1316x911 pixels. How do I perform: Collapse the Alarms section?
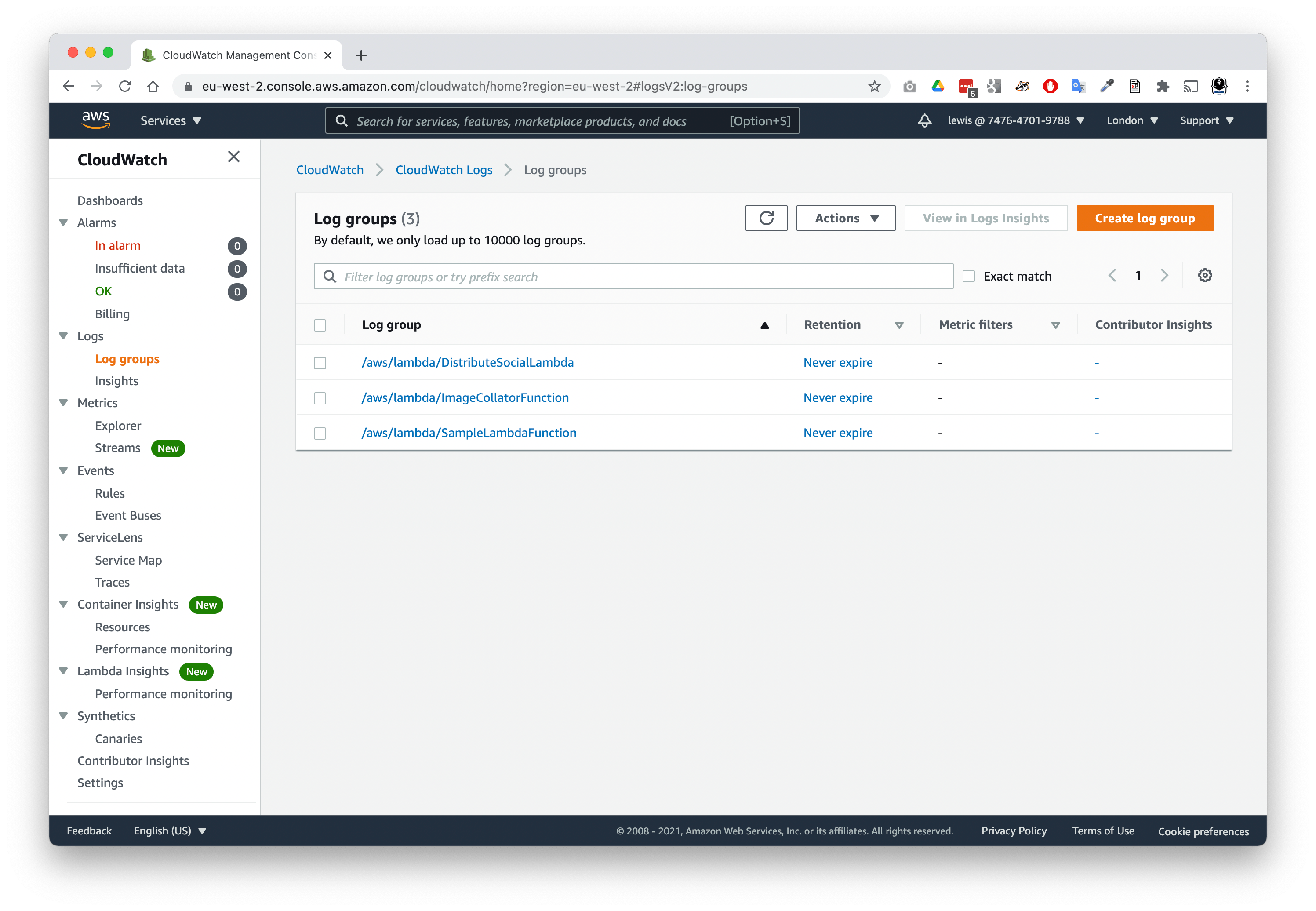pyautogui.click(x=63, y=222)
